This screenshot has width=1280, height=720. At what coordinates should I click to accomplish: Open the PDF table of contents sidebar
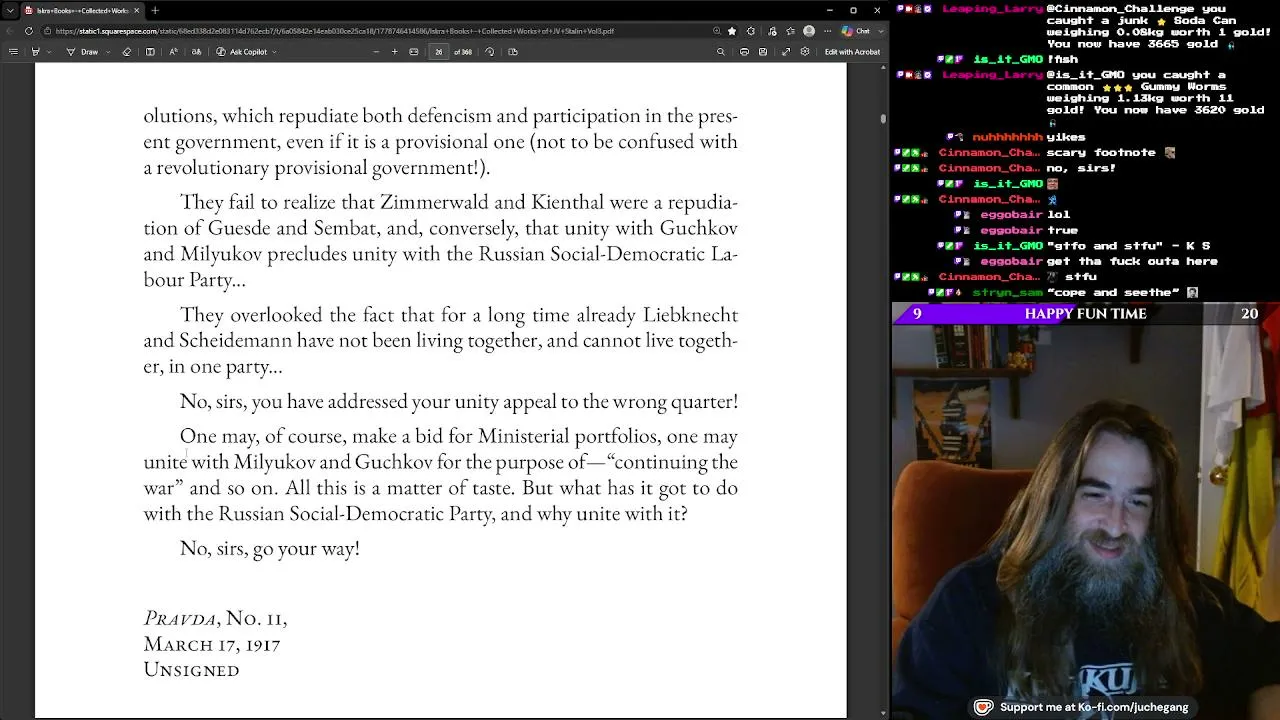click(x=13, y=52)
